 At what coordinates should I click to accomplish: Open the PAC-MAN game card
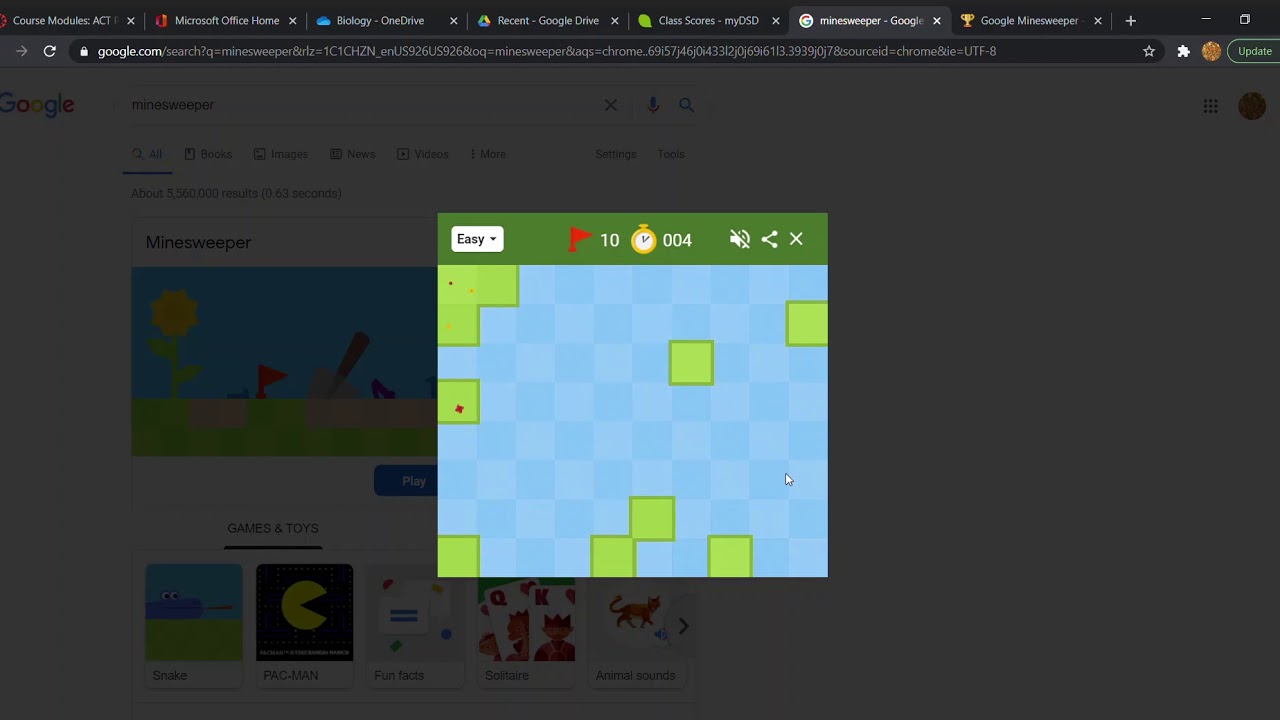[x=304, y=625]
